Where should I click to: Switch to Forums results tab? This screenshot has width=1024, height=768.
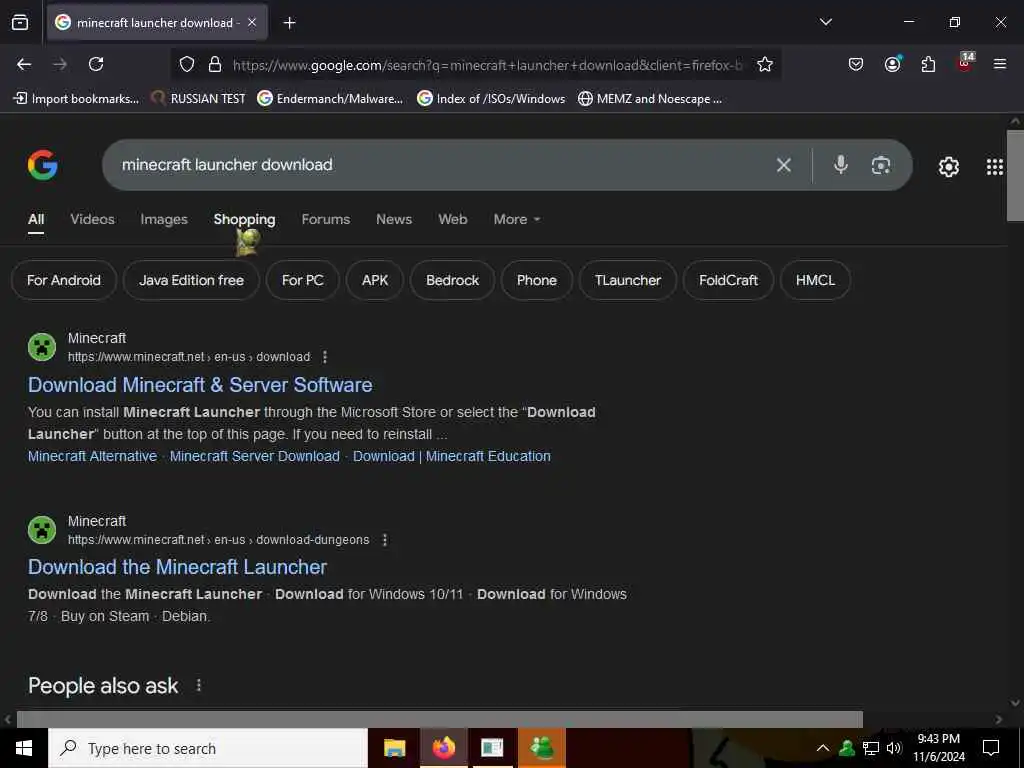pos(326,219)
